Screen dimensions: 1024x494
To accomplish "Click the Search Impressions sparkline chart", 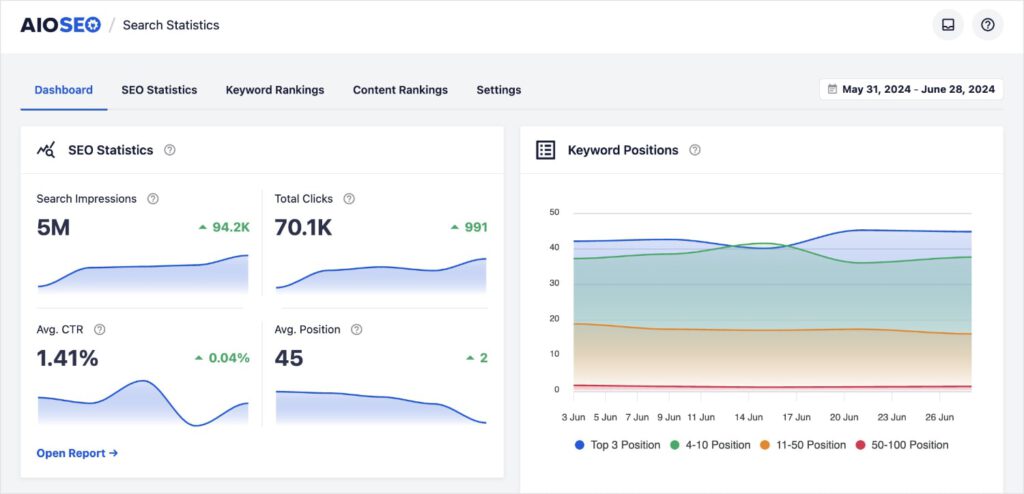I will (143, 274).
